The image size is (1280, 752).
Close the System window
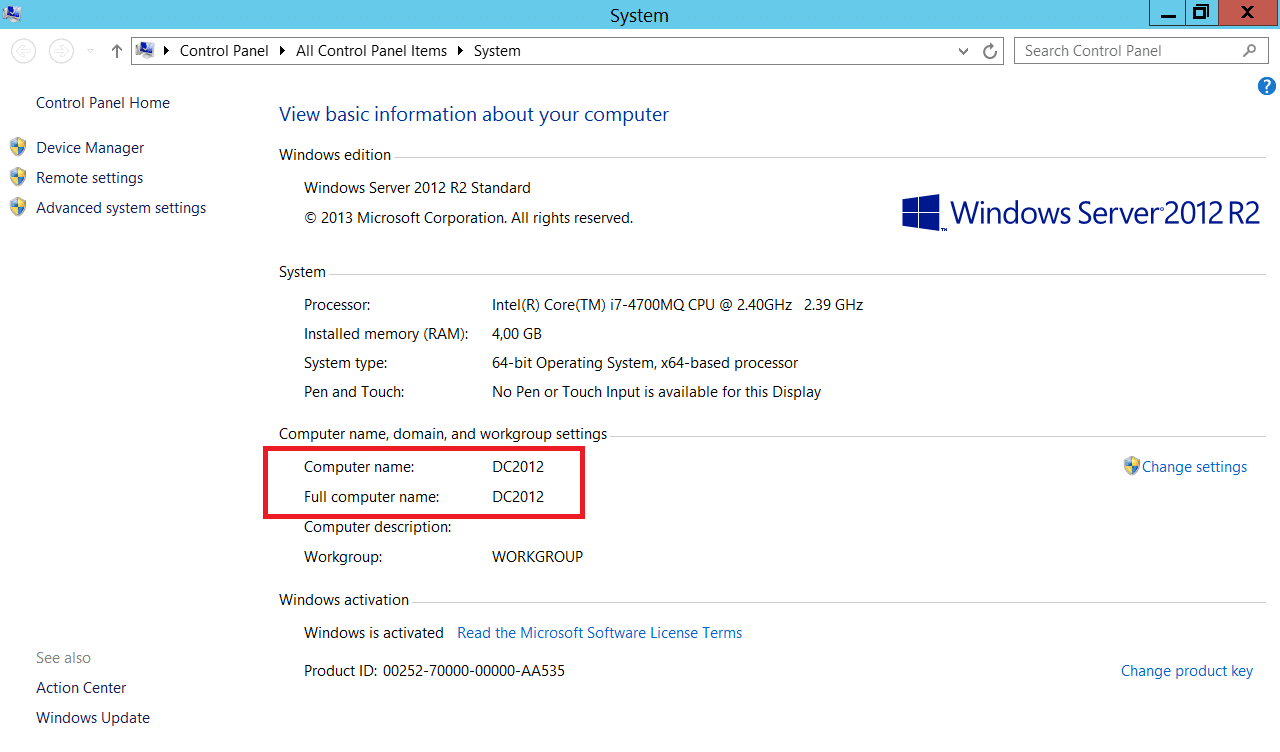[x=1247, y=13]
